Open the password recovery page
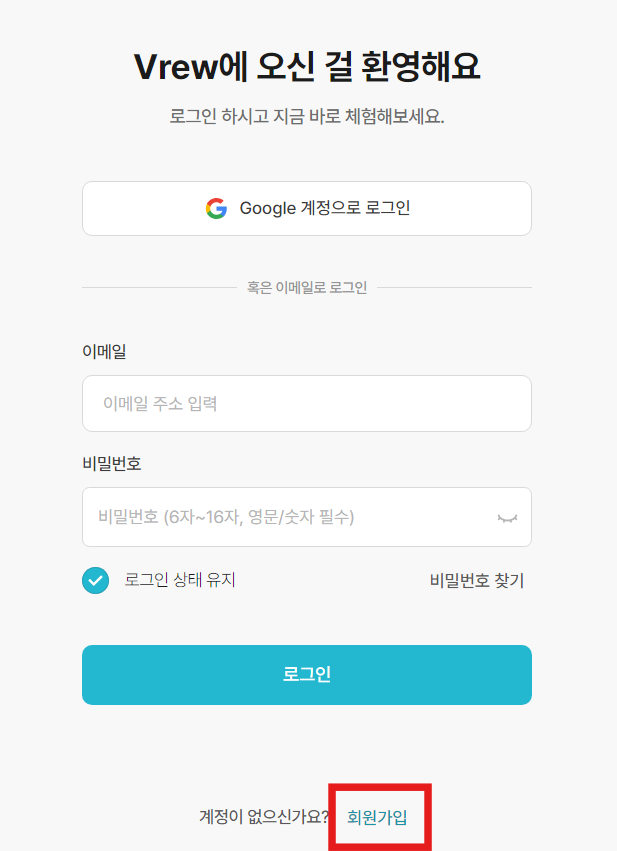The height and width of the screenshot is (851, 617). click(x=476, y=579)
